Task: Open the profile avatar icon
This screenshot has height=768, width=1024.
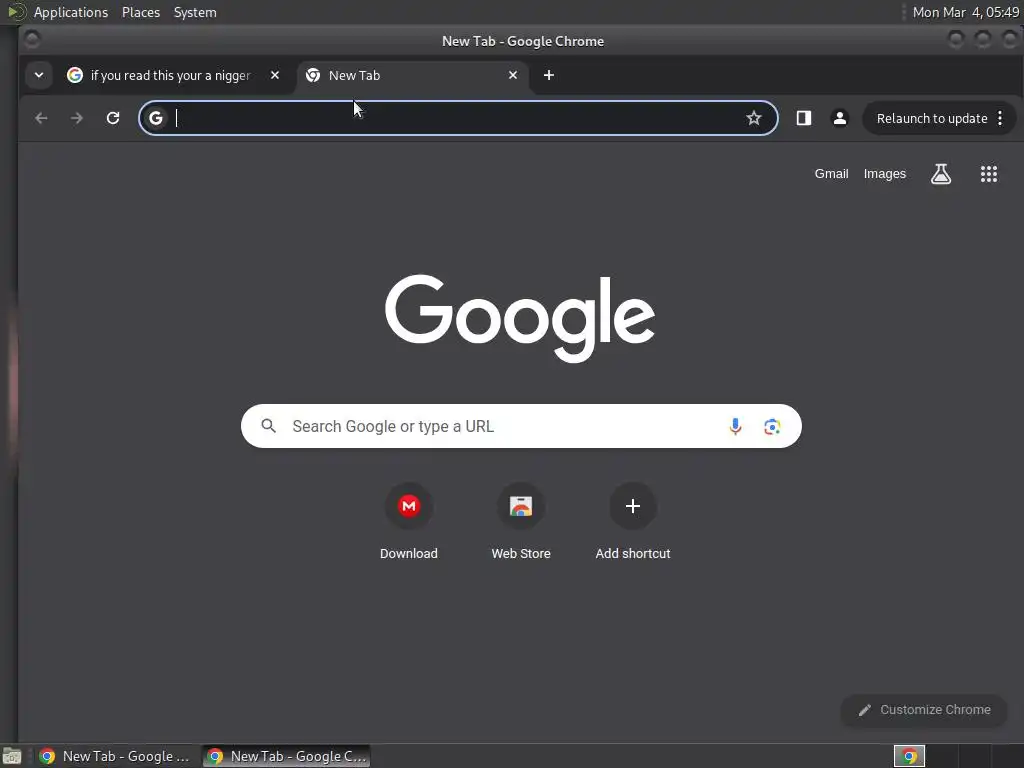Action: 840,118
